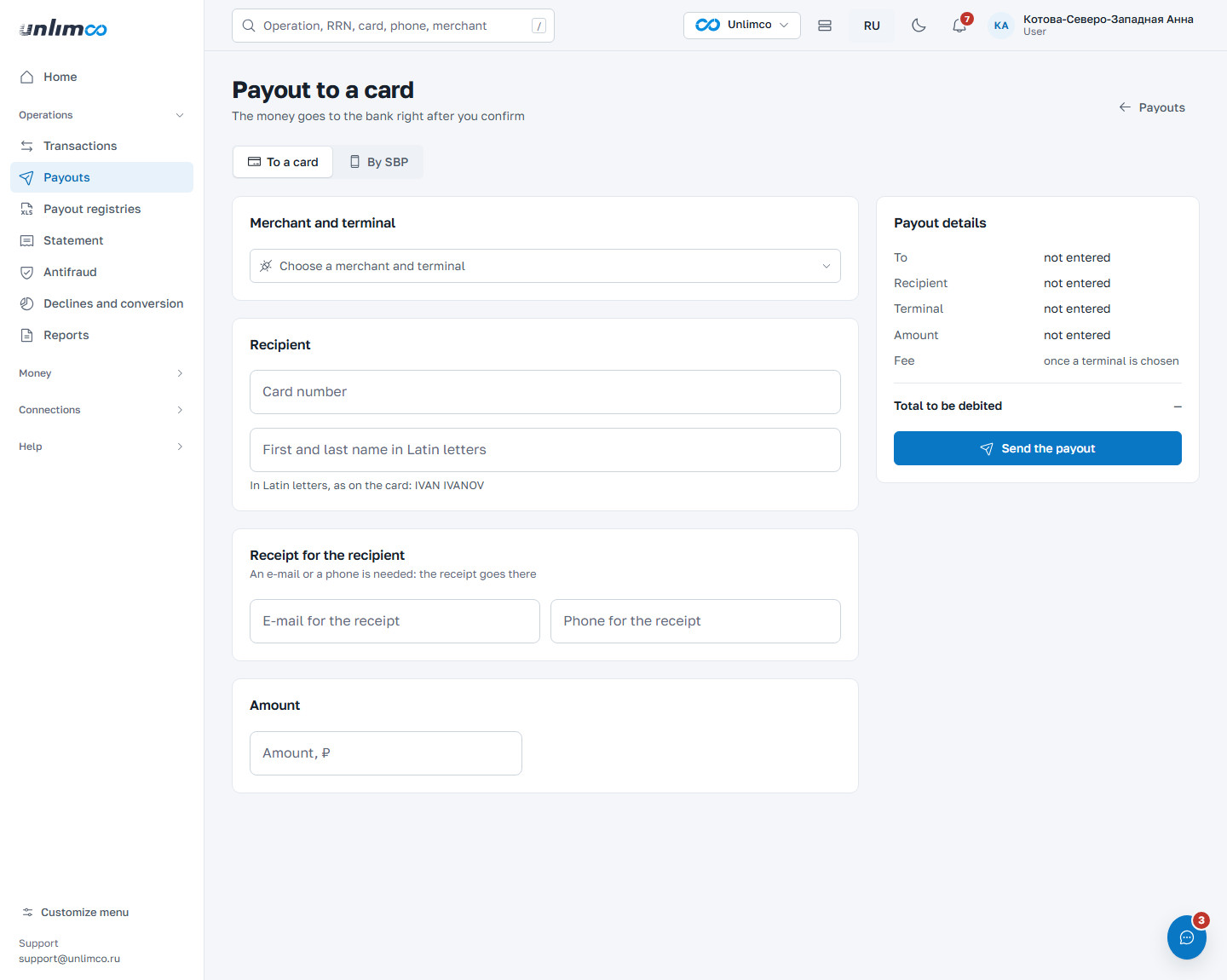Open Declines and conversion menu item
1227x980 pixels.
click(x=101, y=303)
